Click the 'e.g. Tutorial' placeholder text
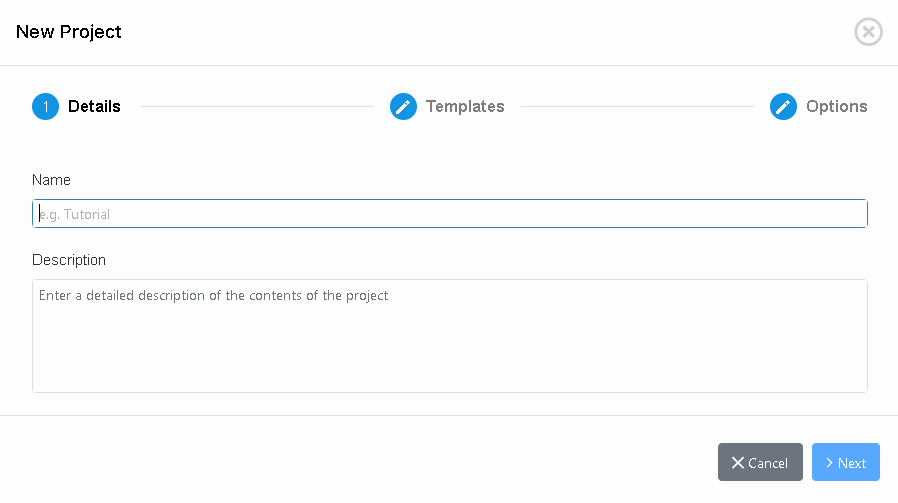The height and width of the screenshot is (503, 898). [75, 214]
